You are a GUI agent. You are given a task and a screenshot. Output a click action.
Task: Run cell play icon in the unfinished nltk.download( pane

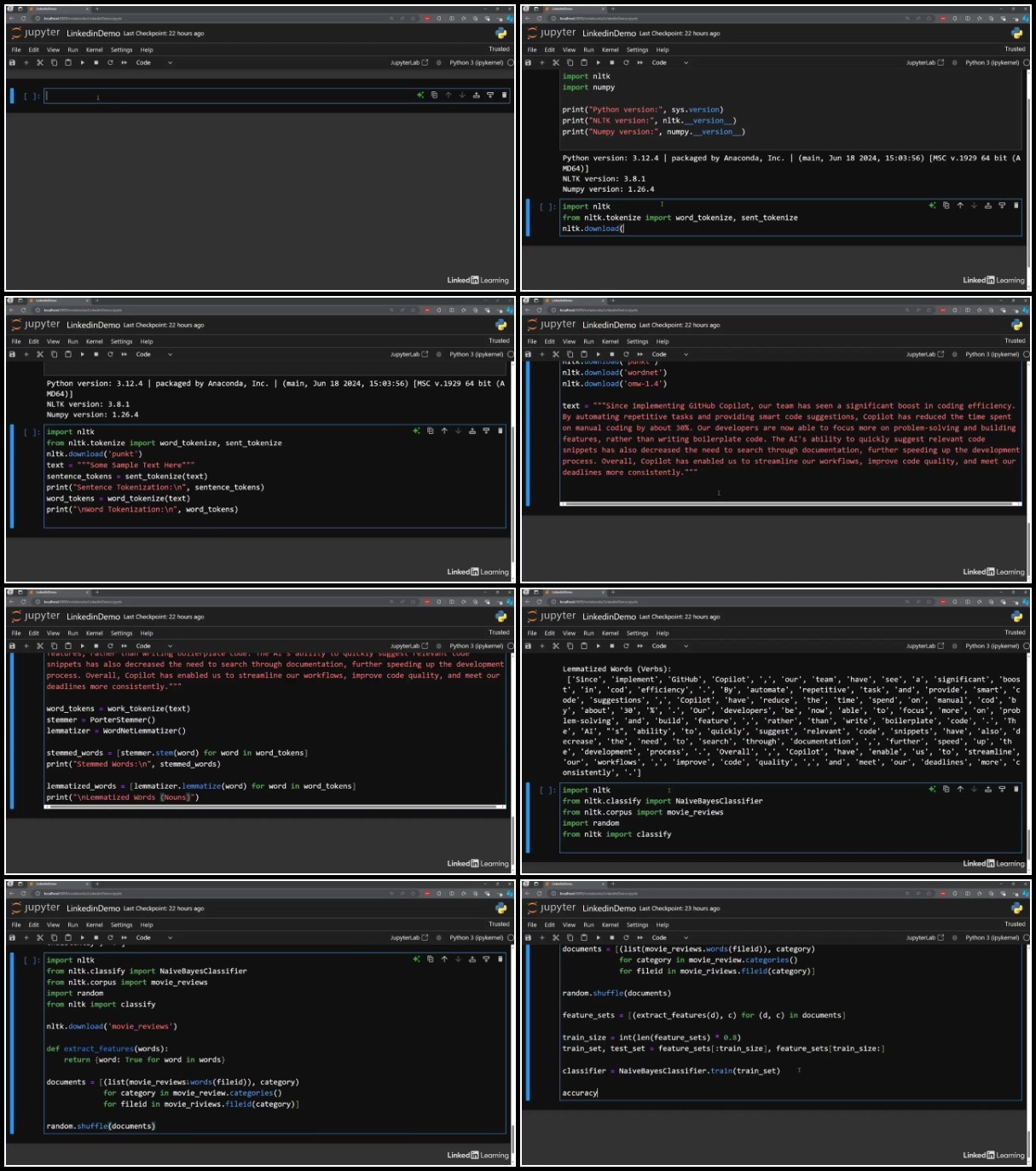(599, 62)
